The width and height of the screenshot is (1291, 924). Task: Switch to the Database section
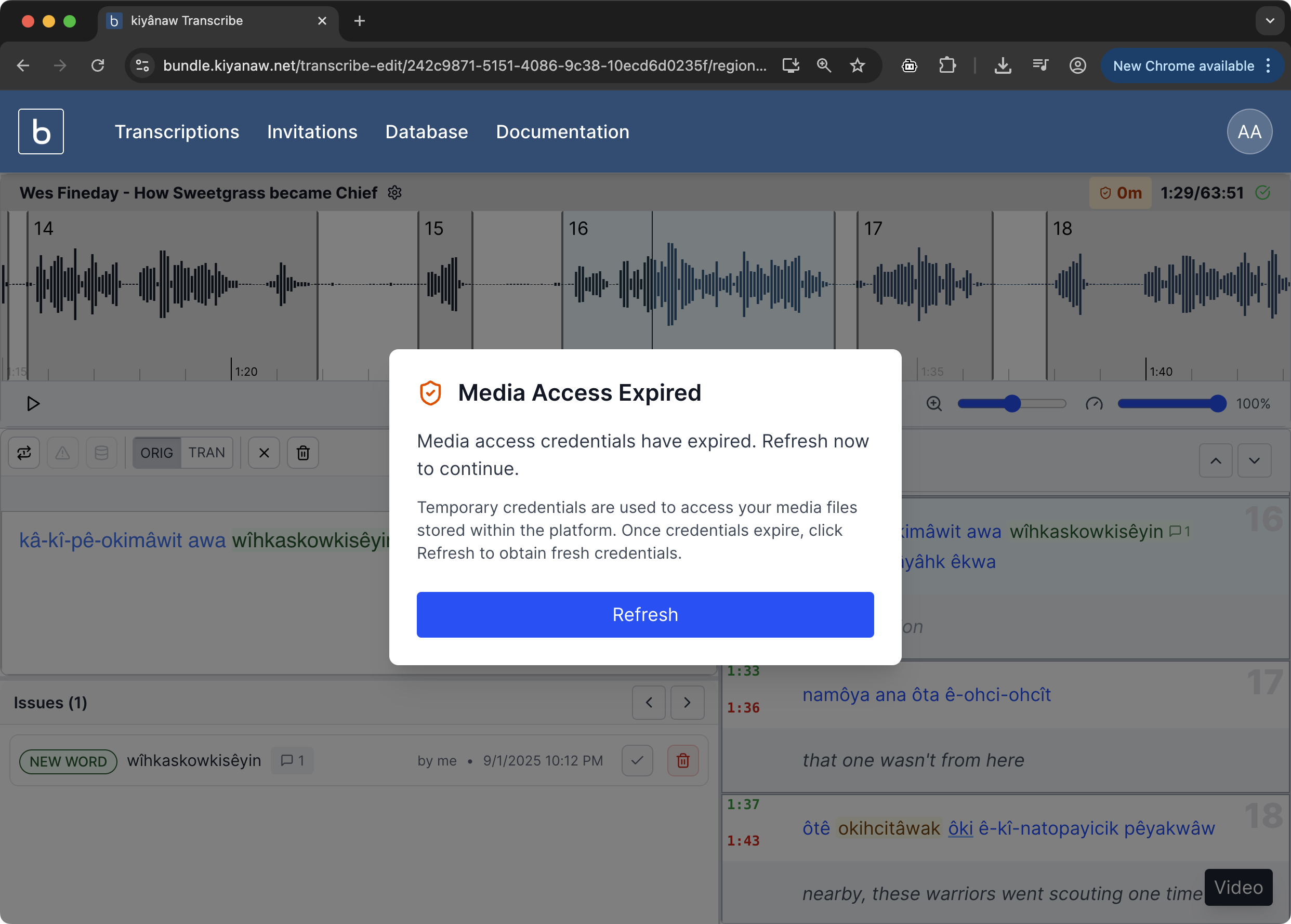[x=426, y=131]
